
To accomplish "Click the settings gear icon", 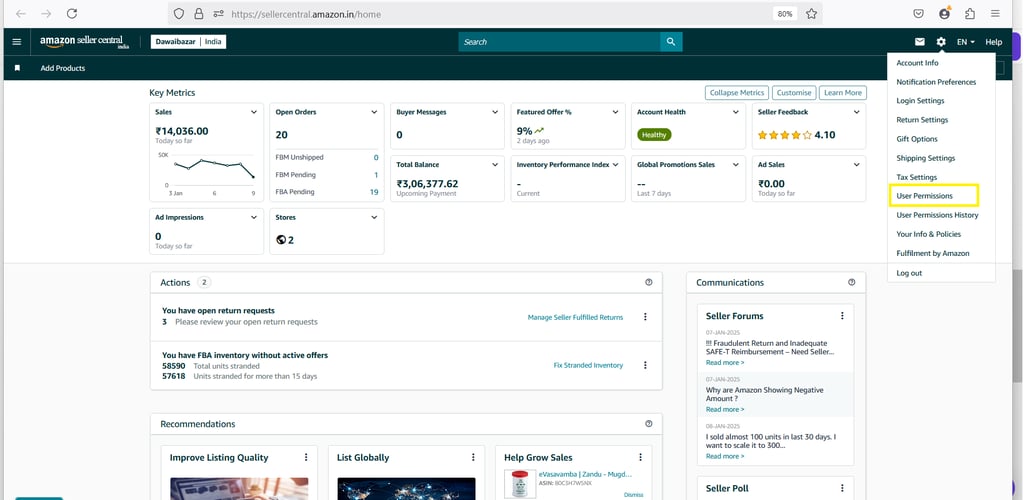I will 940,42.
